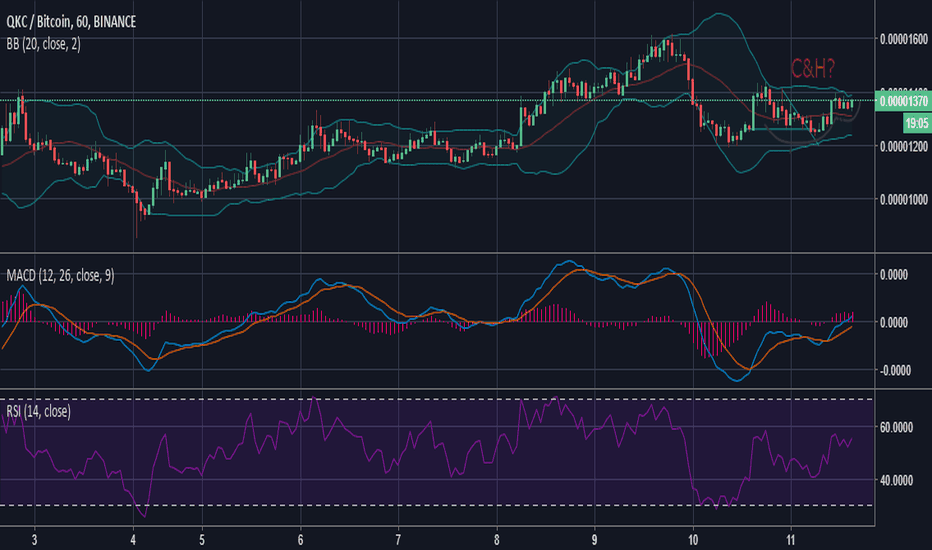Select the BB (20, close, 2) indicator label
This screenshot has width=932, height=550.
pyautogui.click(x=43, y=43)
